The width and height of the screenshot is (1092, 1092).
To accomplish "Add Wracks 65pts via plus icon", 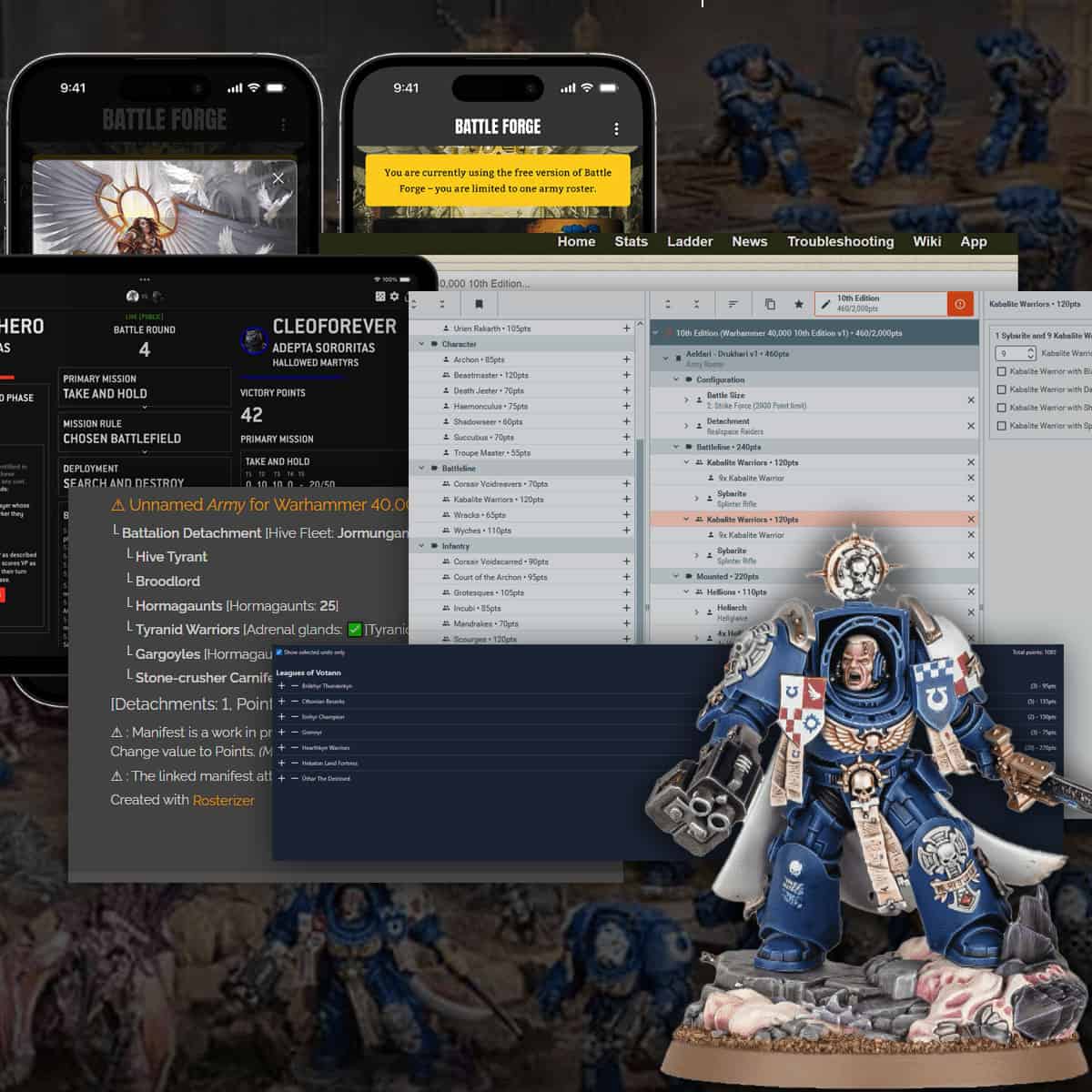I will click(x=626, y=515).
